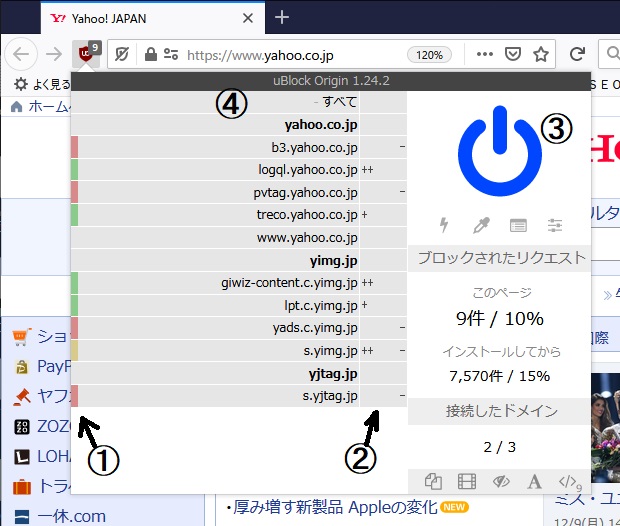Click the PayPay sidebar icon
The image size is (620, 526).
pyautogui.click(x=22, y=367)
